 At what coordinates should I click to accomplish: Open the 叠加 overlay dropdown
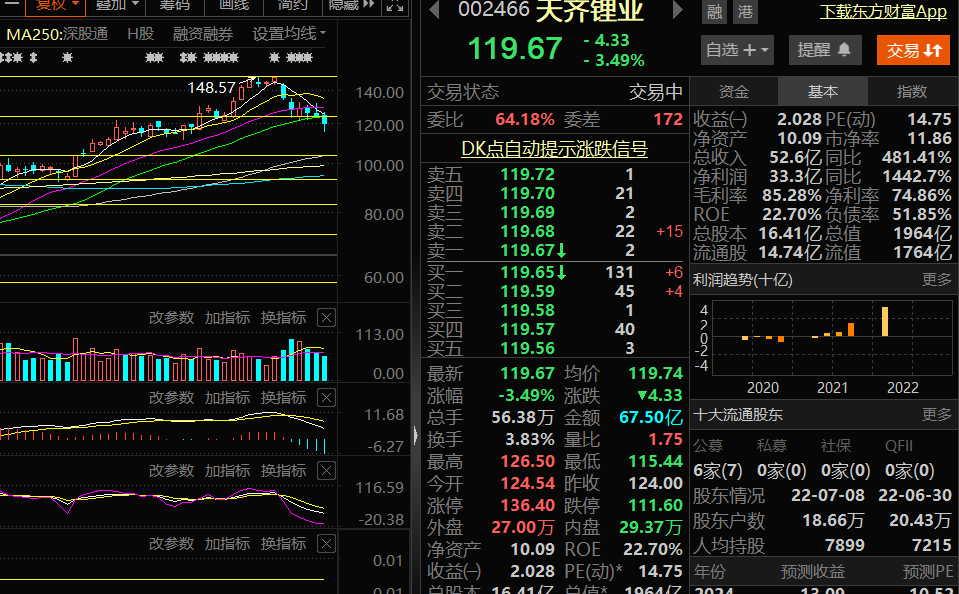117,6
